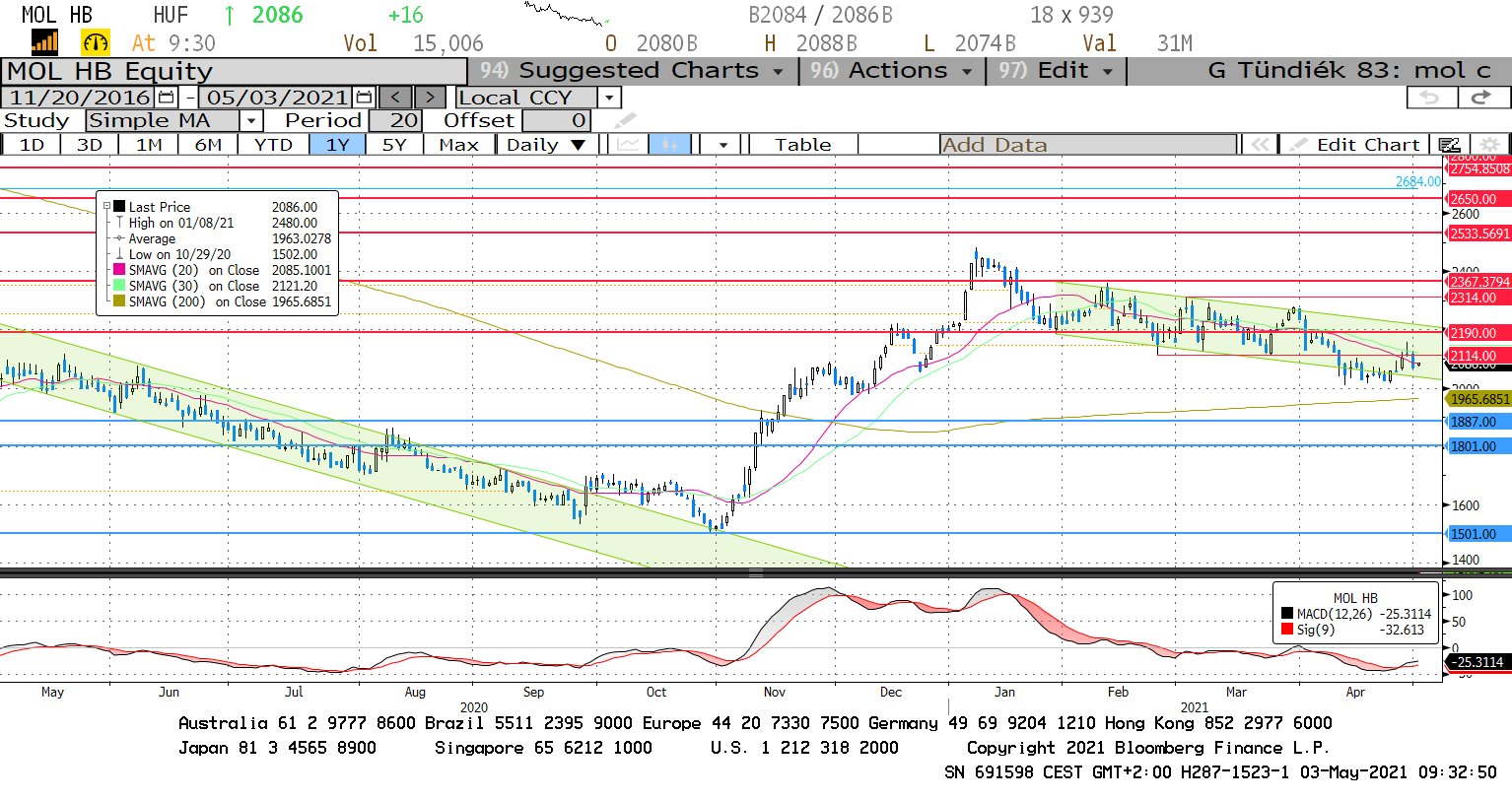Image resolution: width=1512 pixels, height=801 pixels.
Task: Click the 1887.00 blue support level label
Action: coord(1477,422)
